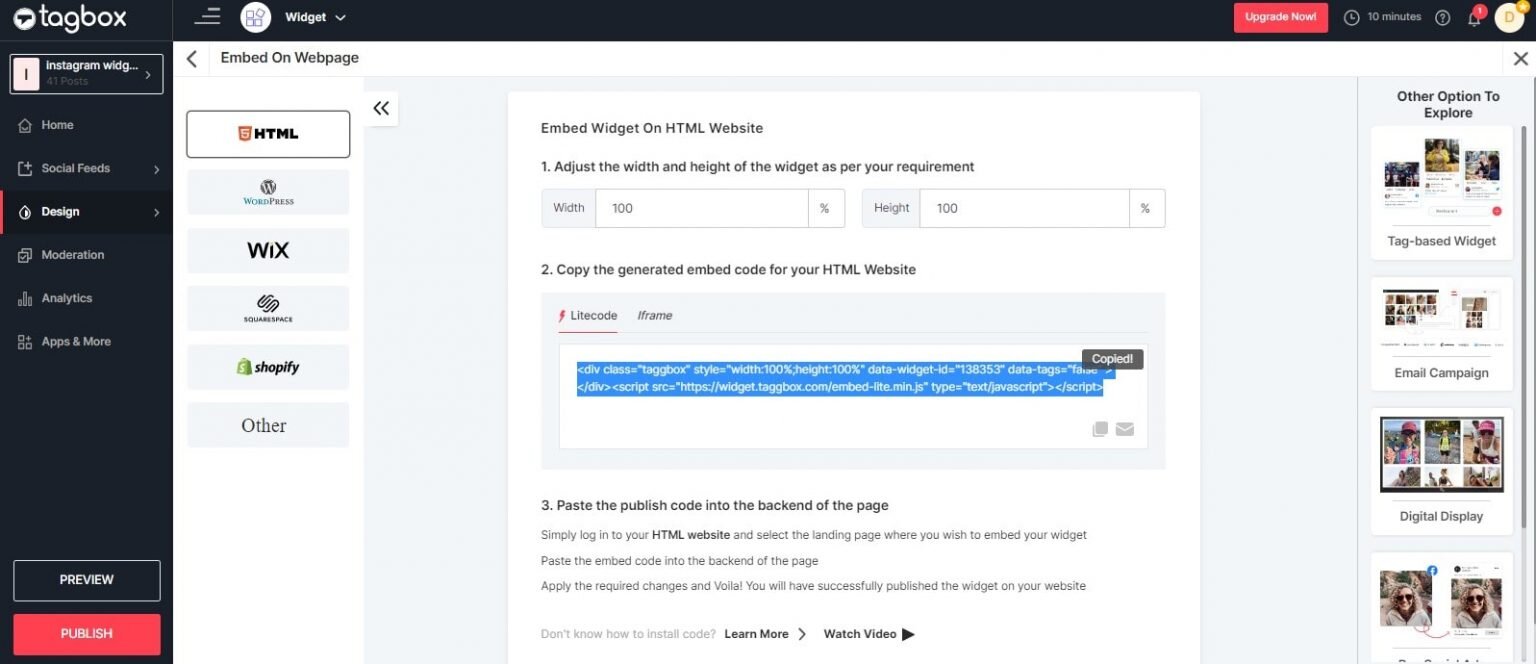
Task: Switch to the Iframe tab
Action: click(x=654, y=315)
